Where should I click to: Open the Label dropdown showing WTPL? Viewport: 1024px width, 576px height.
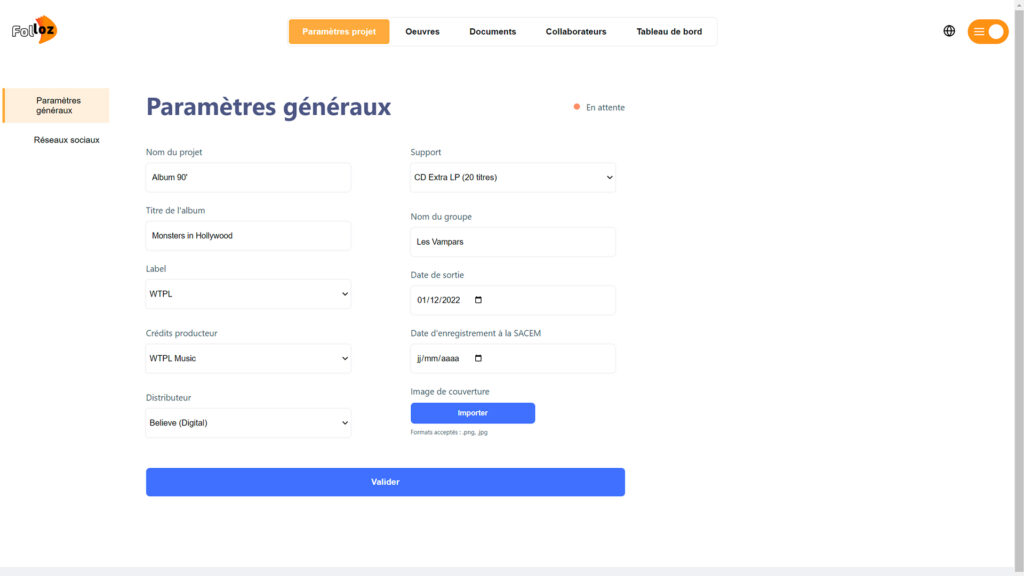point(248,294)
